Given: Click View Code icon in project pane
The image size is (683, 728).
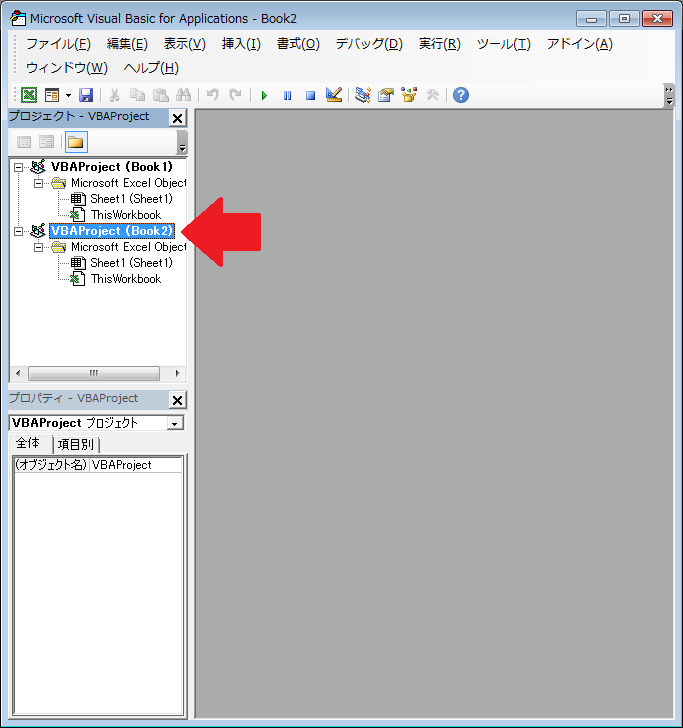Looking at the screenshot, I should point(24,142).
